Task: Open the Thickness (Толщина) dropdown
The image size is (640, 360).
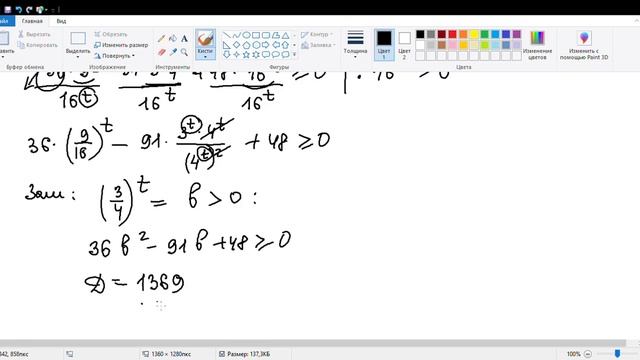Action: click(355, 44)
